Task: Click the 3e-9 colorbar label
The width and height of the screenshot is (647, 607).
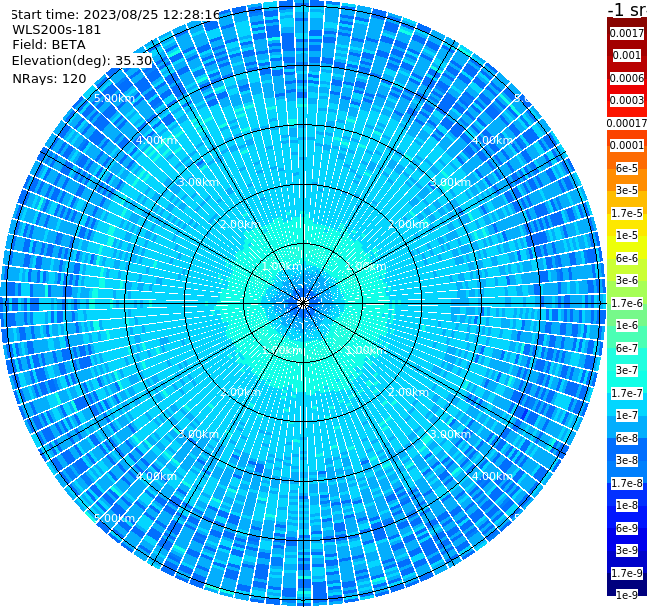Action: coord(627,550)
